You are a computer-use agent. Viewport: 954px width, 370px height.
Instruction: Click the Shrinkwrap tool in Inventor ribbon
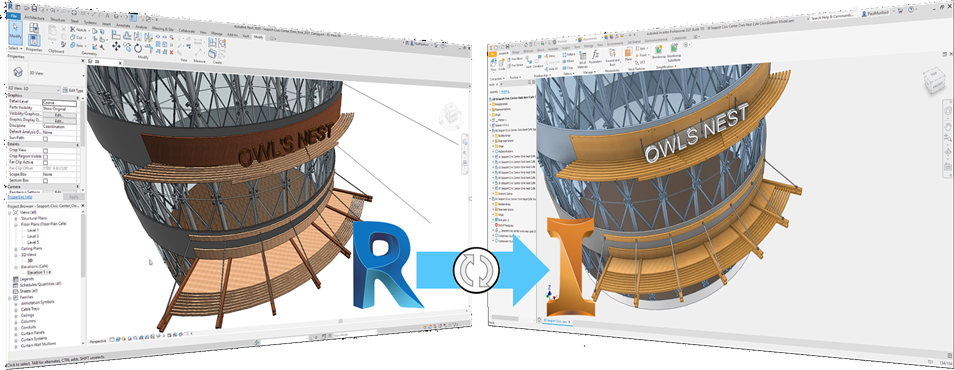click(x=659, y=52)
